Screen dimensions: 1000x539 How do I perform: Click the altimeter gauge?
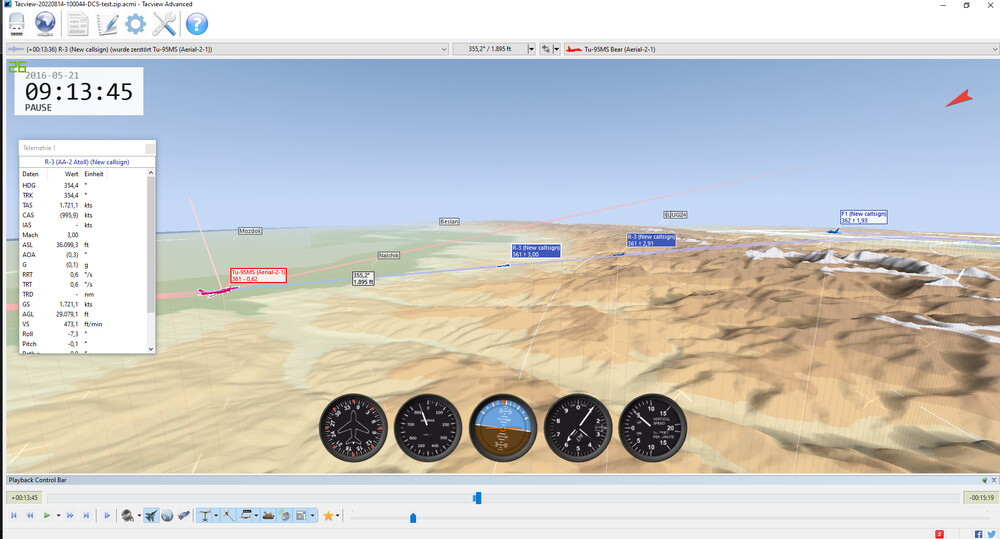(578, 427)
